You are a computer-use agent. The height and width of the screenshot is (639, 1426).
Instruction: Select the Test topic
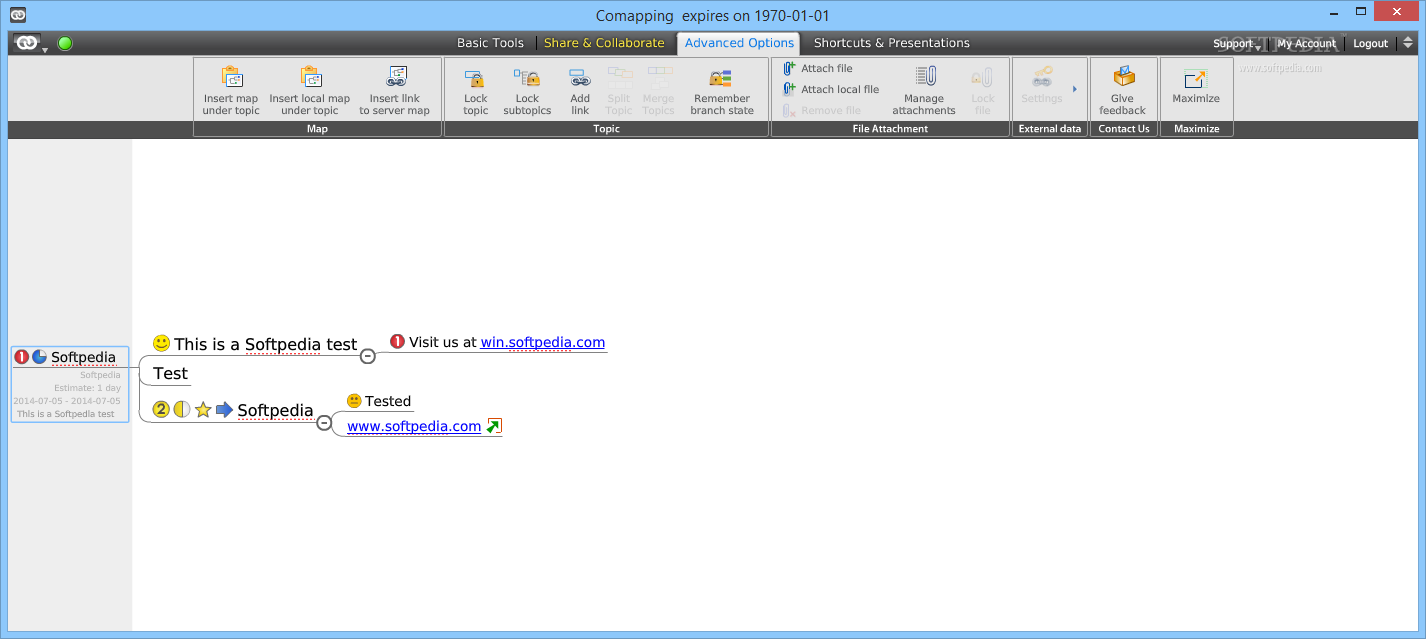click(x=170, y=373)
